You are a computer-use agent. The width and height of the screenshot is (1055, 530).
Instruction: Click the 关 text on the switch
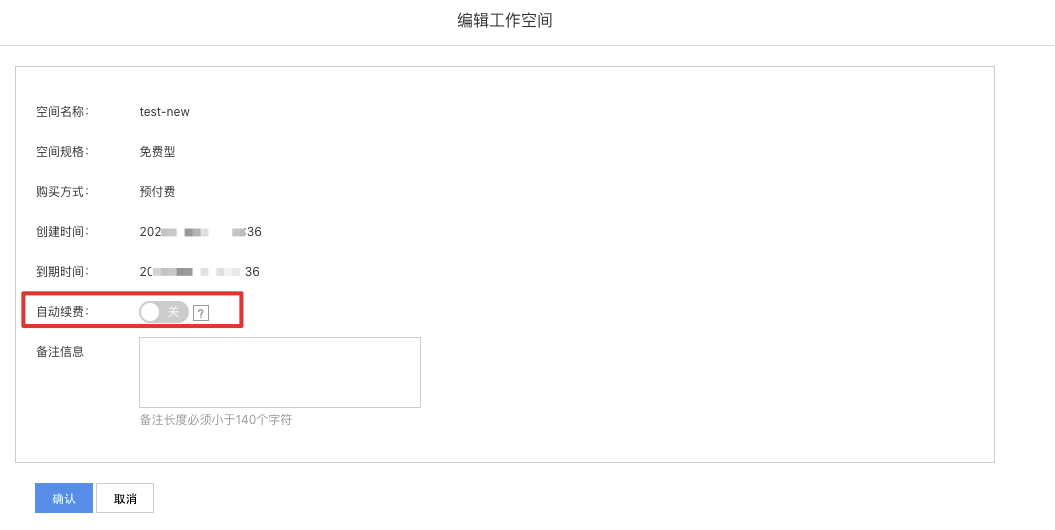pyautogui.click(x=174, y=311)
